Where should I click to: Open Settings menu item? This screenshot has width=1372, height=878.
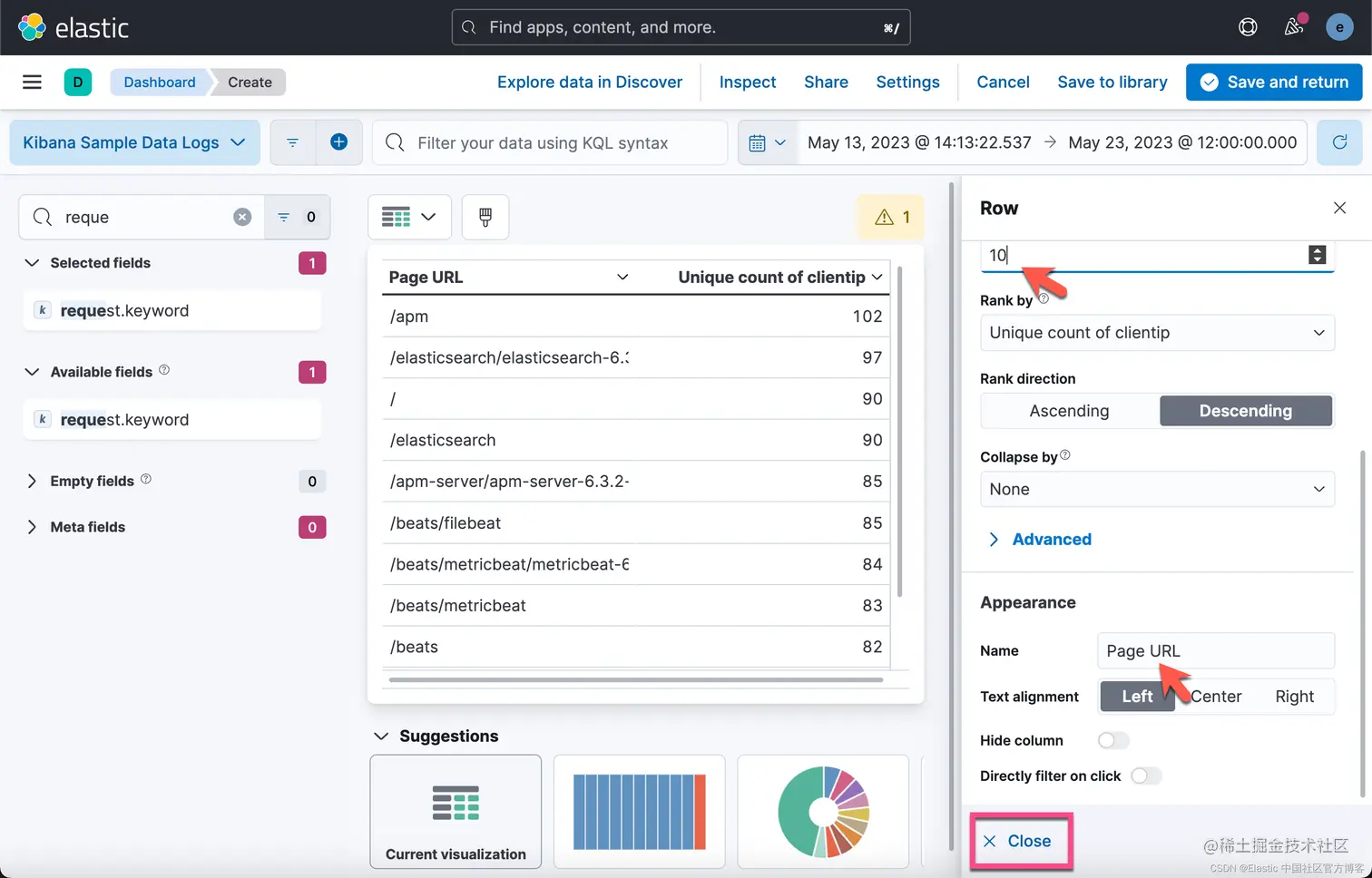pos(907,82)
